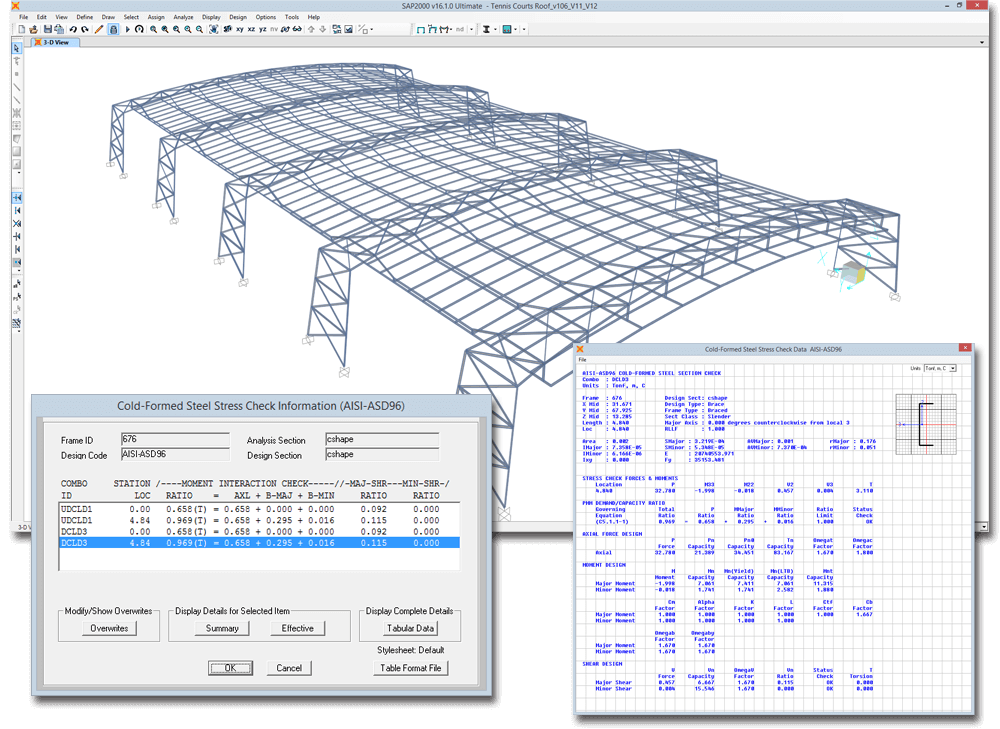Select the DCLD3 row at station 0.00
Viewport: 1000px width, 729px height.
coord(259,531)
